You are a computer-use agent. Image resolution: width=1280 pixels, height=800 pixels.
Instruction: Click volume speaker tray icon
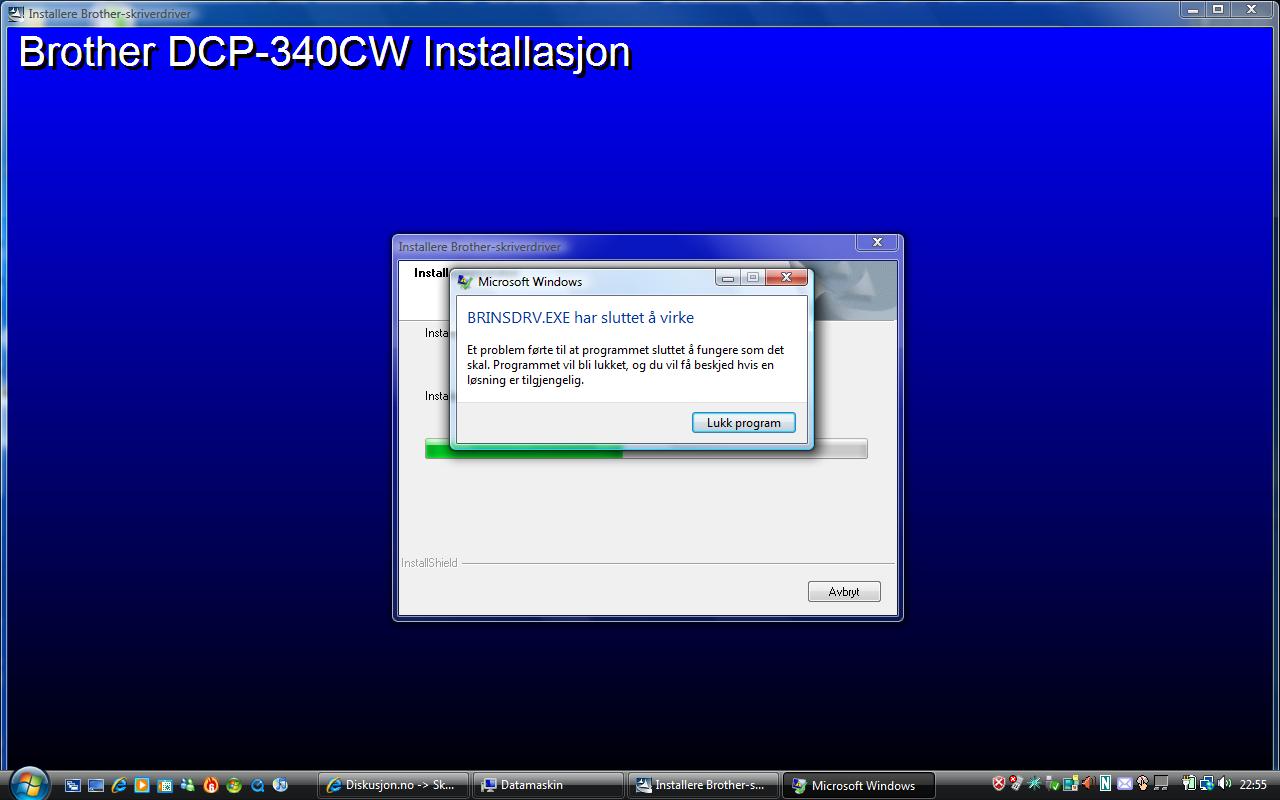pos(1224,783)
